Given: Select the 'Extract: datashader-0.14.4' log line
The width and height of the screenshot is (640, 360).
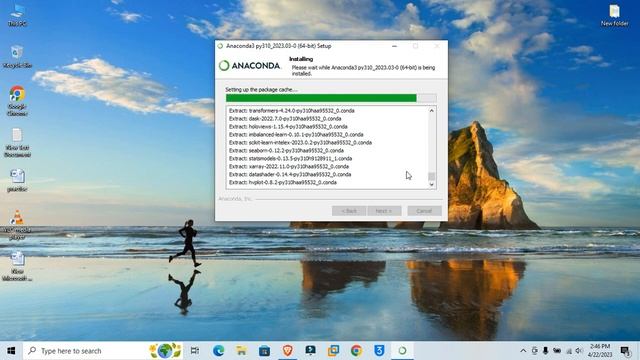Looking at the screenshot, I should [x=290, y=174].
